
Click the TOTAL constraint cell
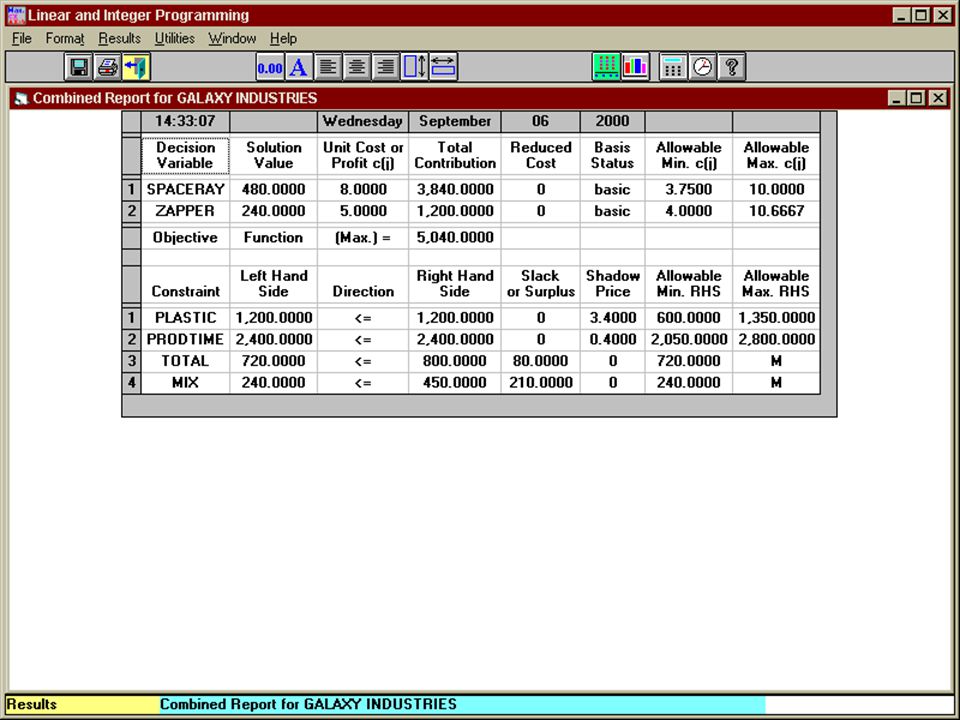pyautogui.click(x=185, y=361)
